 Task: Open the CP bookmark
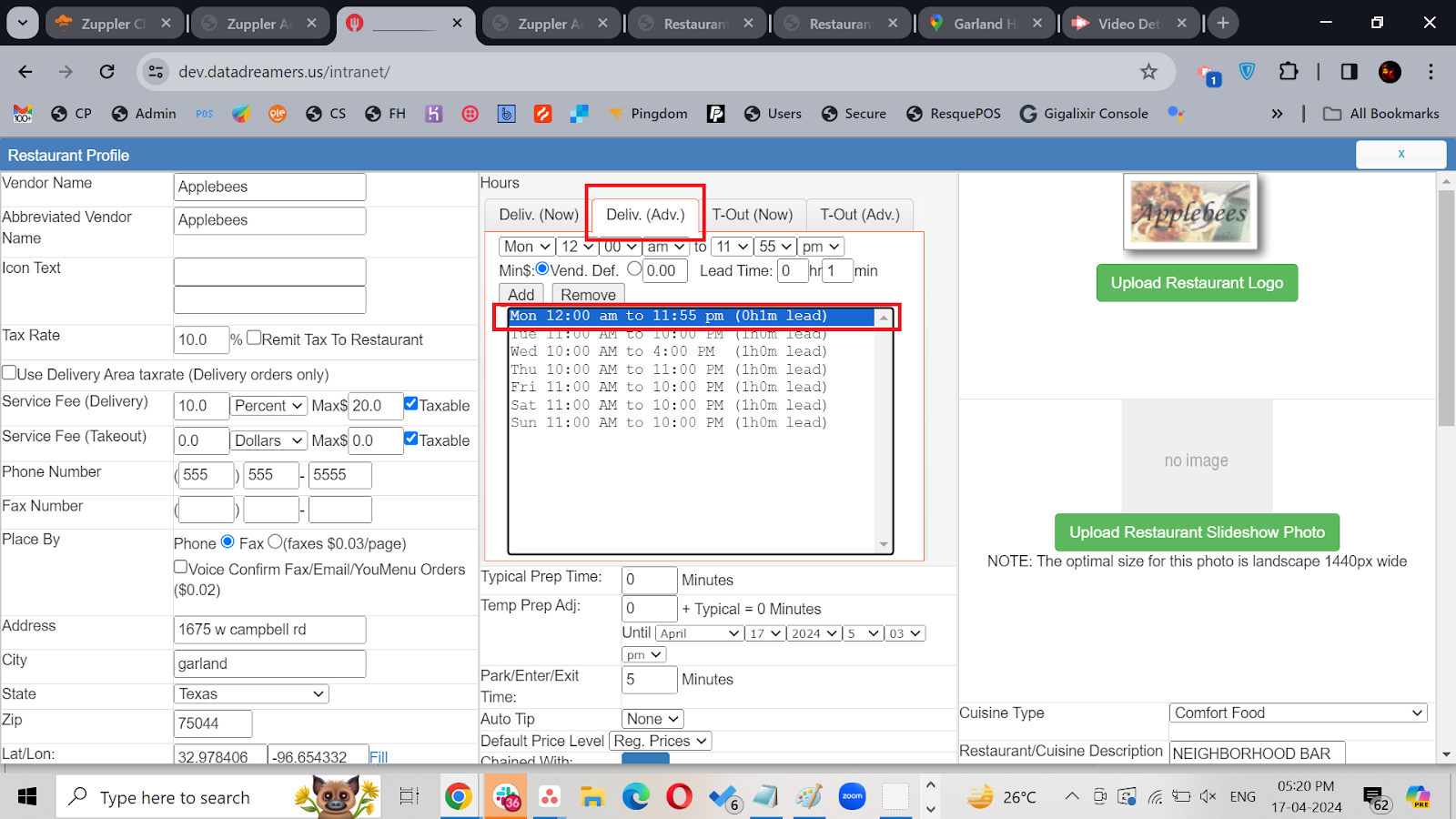[x=72, y=114]
